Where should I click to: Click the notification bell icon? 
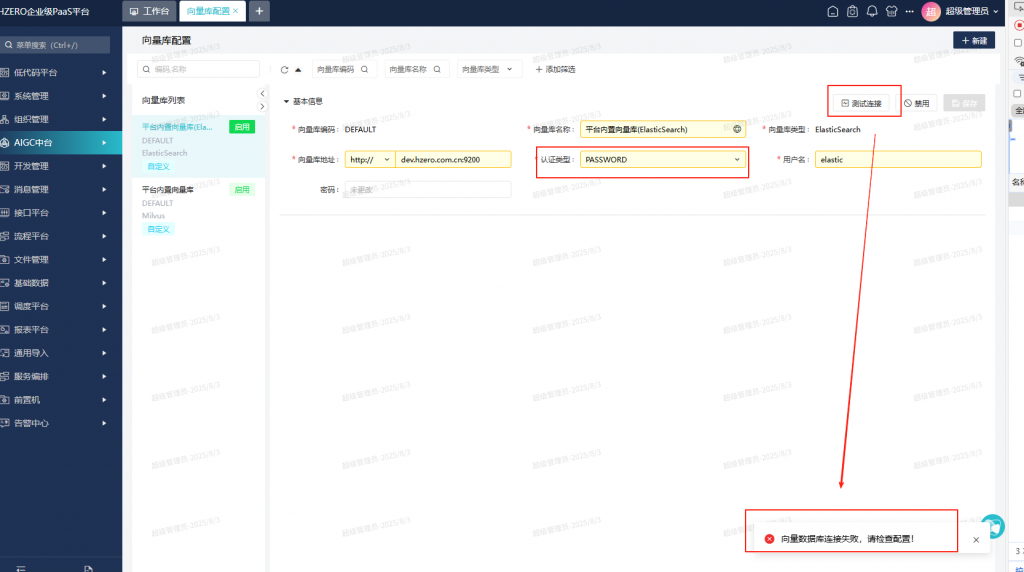click(x=872, y=11)
